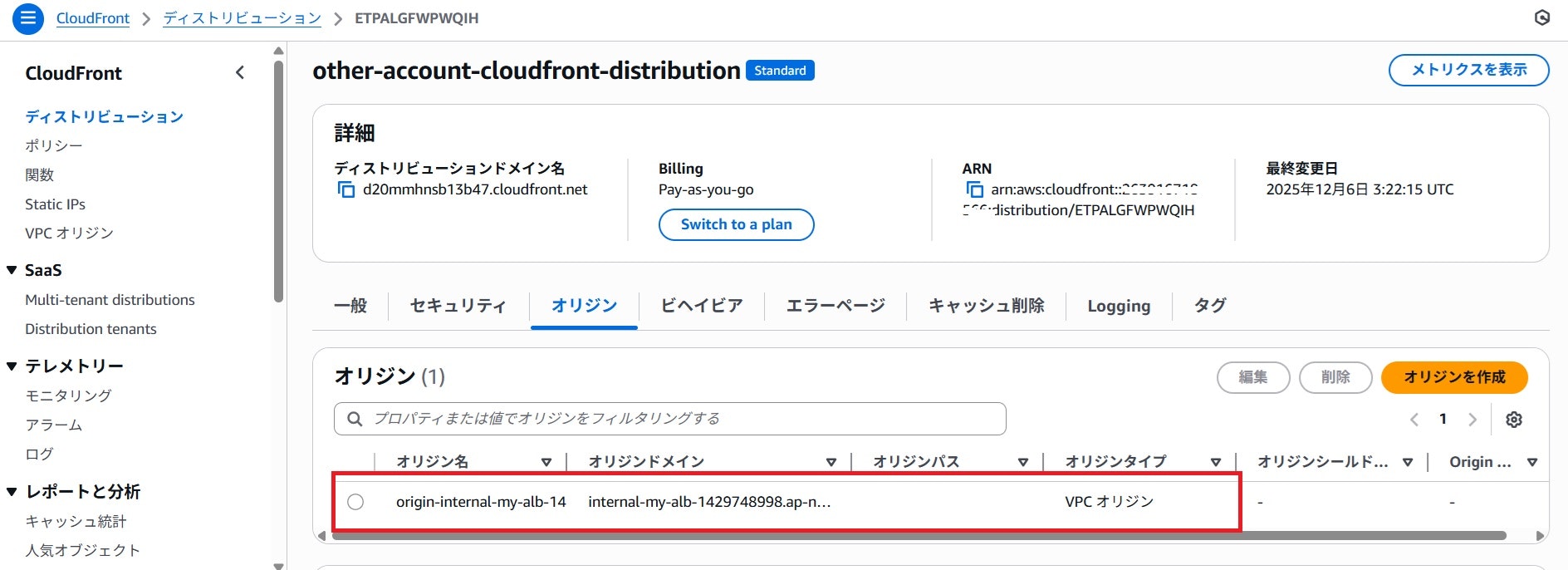1568x570 pixels.
Task: Click search magnifier in origin filter
Action: [x=355, y=419]
